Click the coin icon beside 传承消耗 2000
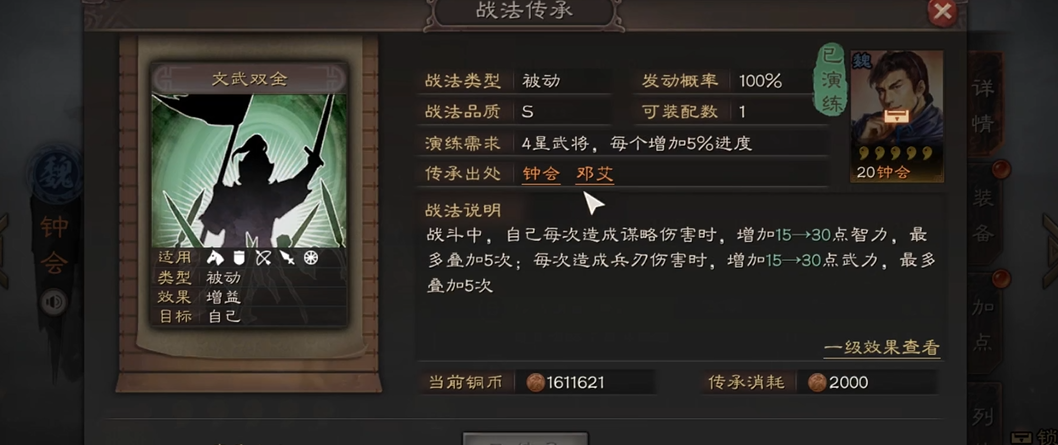The image size is (1058, 445). (817, 383)
